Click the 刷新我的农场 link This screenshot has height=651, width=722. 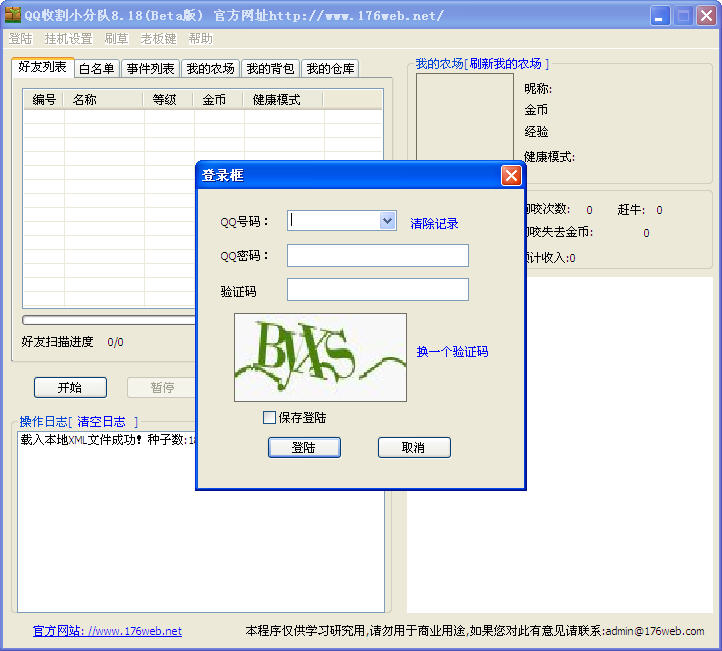point(506,64)
